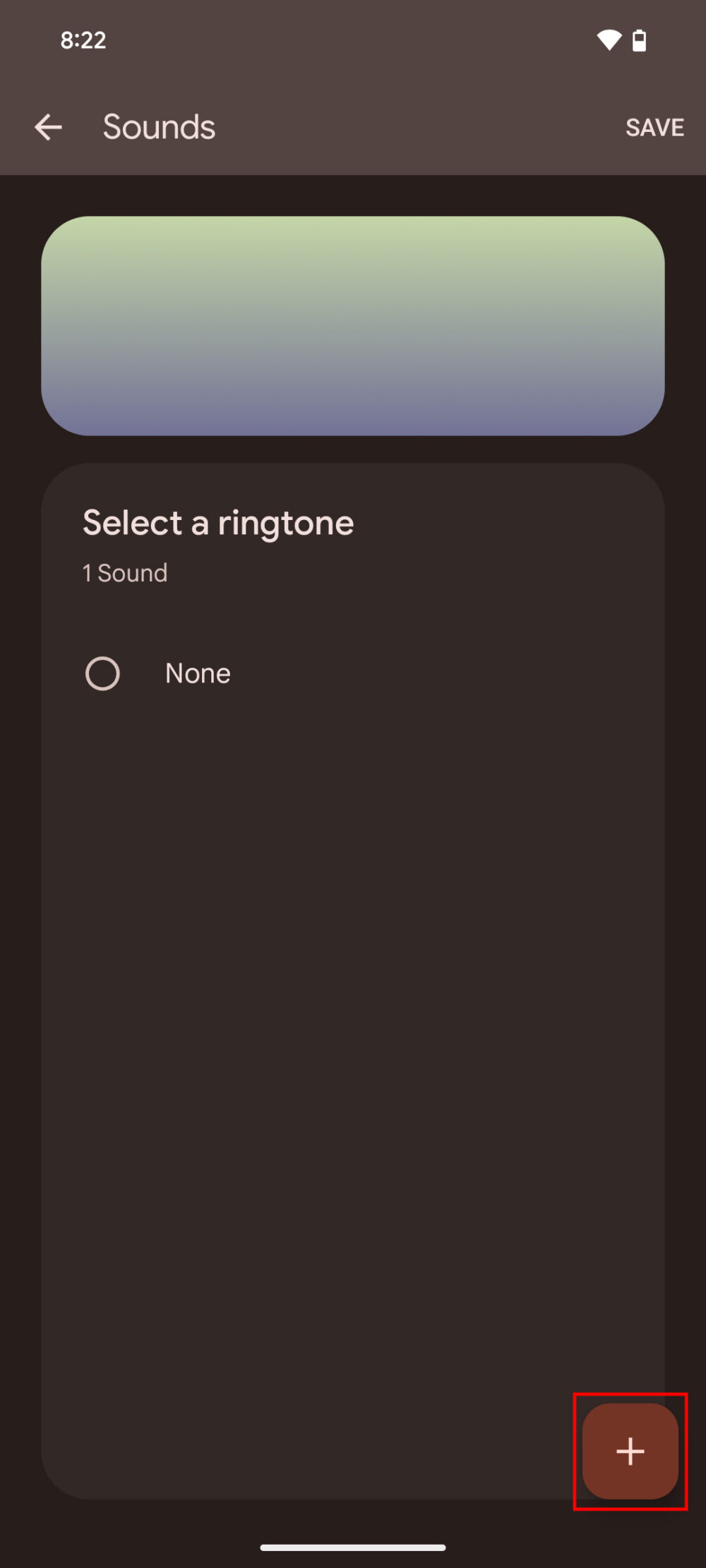Image resolution: width=706 pixels, height=1568 pixels.
Task: Tap SAVE to confirm changes
Action: coord(654,127)
